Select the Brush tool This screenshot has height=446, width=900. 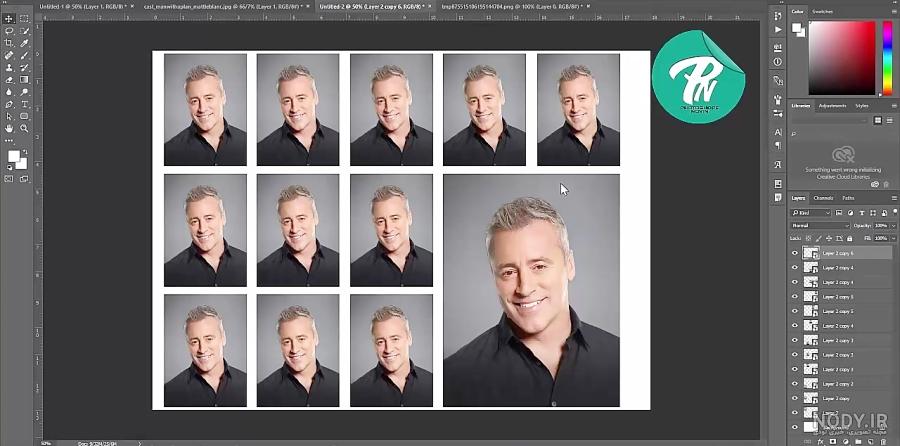click(24, 56)
